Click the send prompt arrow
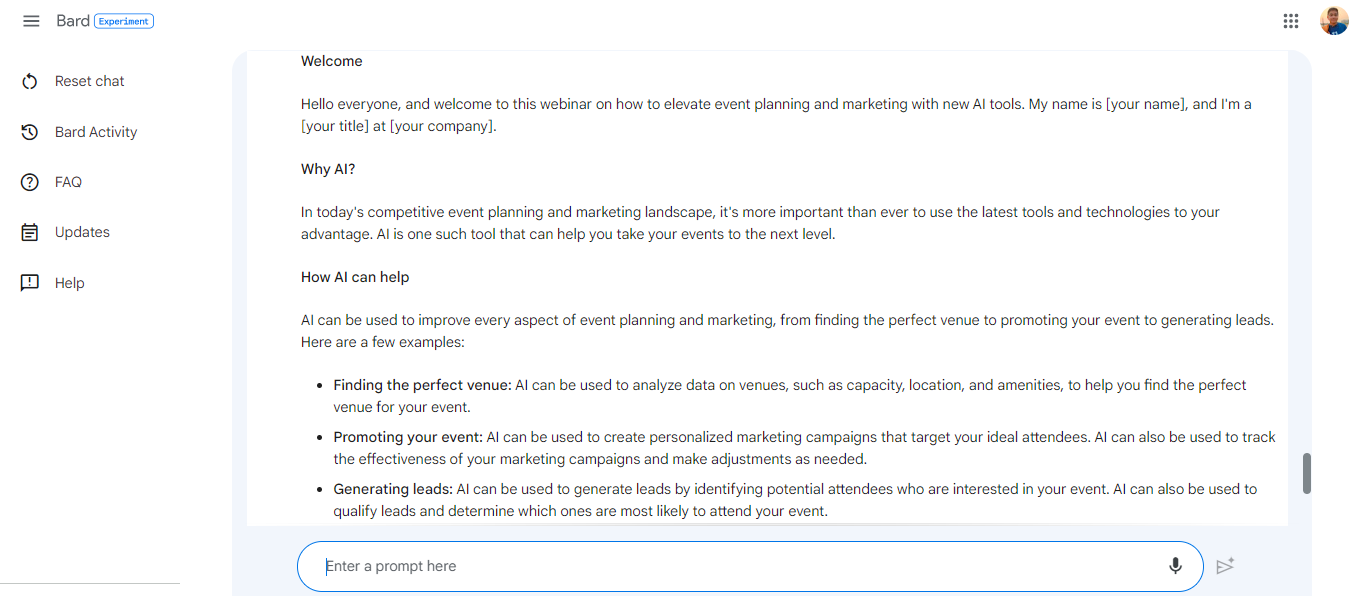The height and width of the screenshot is (596, 1357). click(x=1226, y=565)
